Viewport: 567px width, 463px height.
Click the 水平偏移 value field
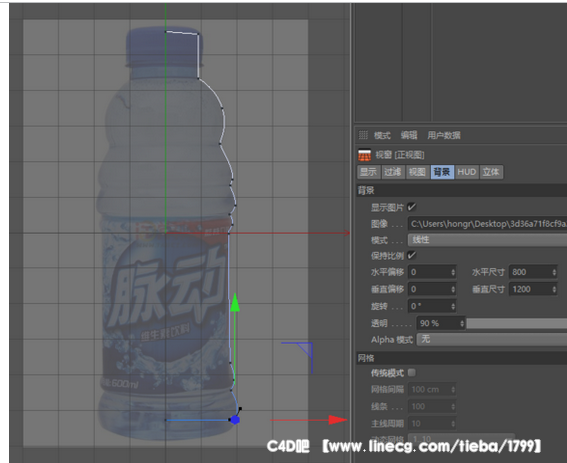click(x=429, y=272)
